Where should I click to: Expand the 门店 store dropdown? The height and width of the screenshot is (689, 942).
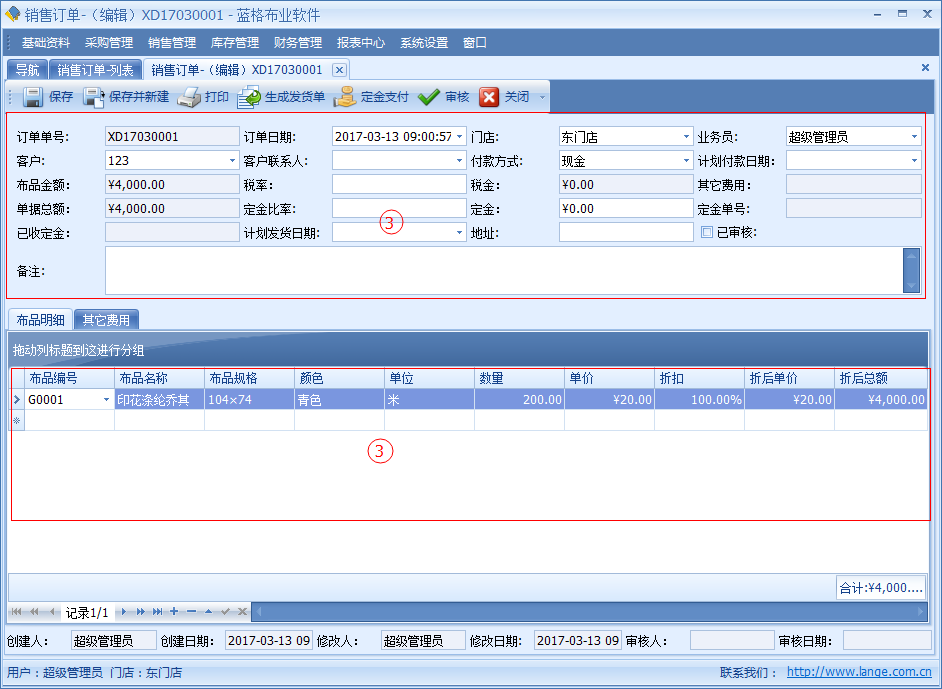point(686,137)
